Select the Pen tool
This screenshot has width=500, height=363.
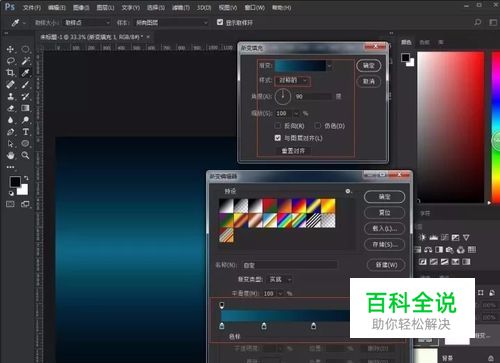[x=10, y=132]
